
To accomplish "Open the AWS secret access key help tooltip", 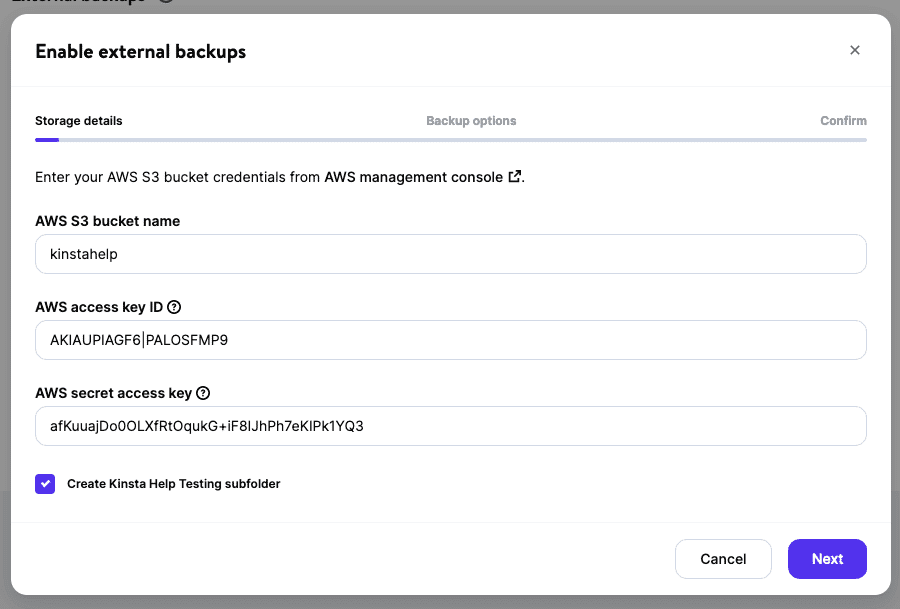I will click(x=203, y=393).
